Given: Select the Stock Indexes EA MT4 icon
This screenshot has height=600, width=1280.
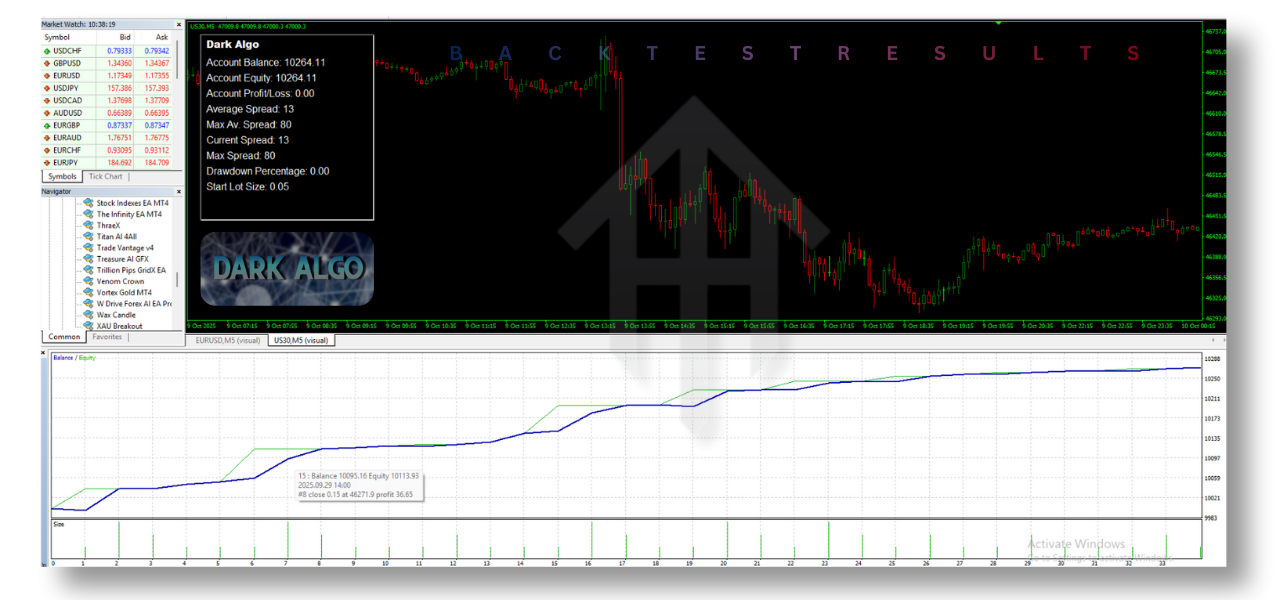Looking at the screenshot, I should pos(88,203).
